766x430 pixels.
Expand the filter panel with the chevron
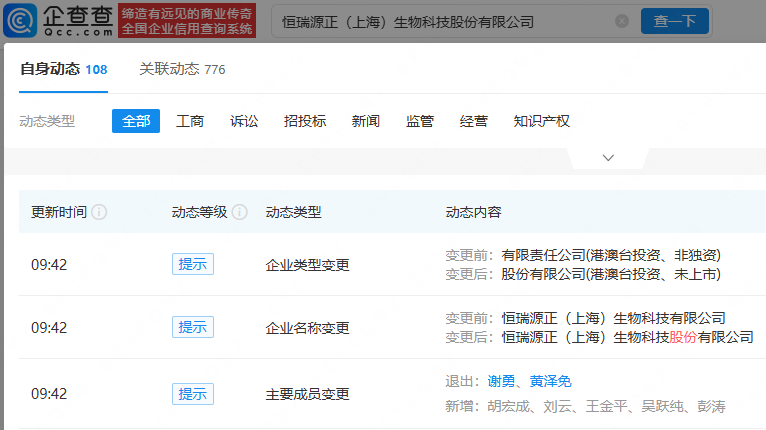point(608,158)
